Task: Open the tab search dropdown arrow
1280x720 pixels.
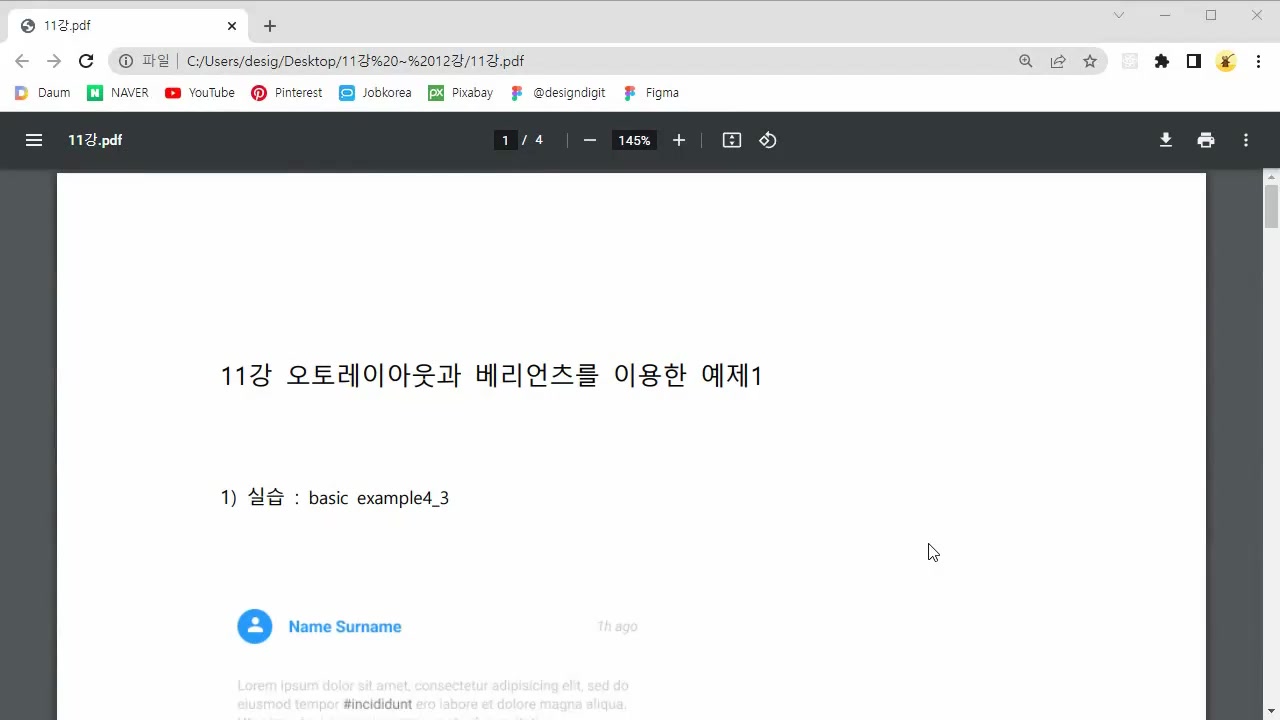Action: (1119, 16)
